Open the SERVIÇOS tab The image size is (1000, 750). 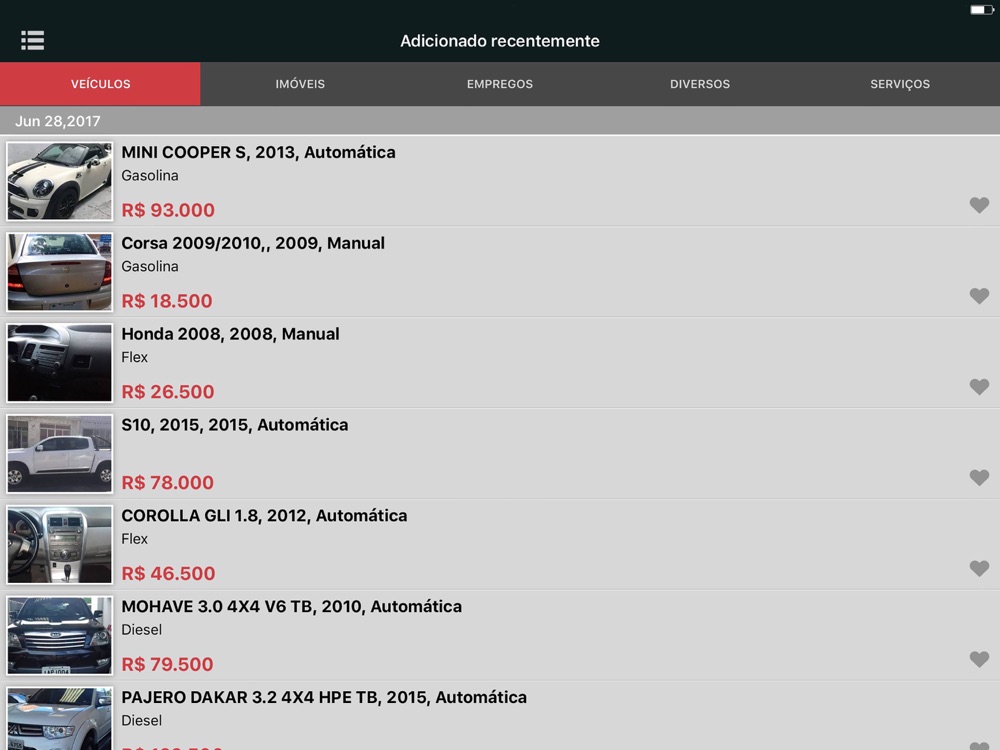[900, 84]
